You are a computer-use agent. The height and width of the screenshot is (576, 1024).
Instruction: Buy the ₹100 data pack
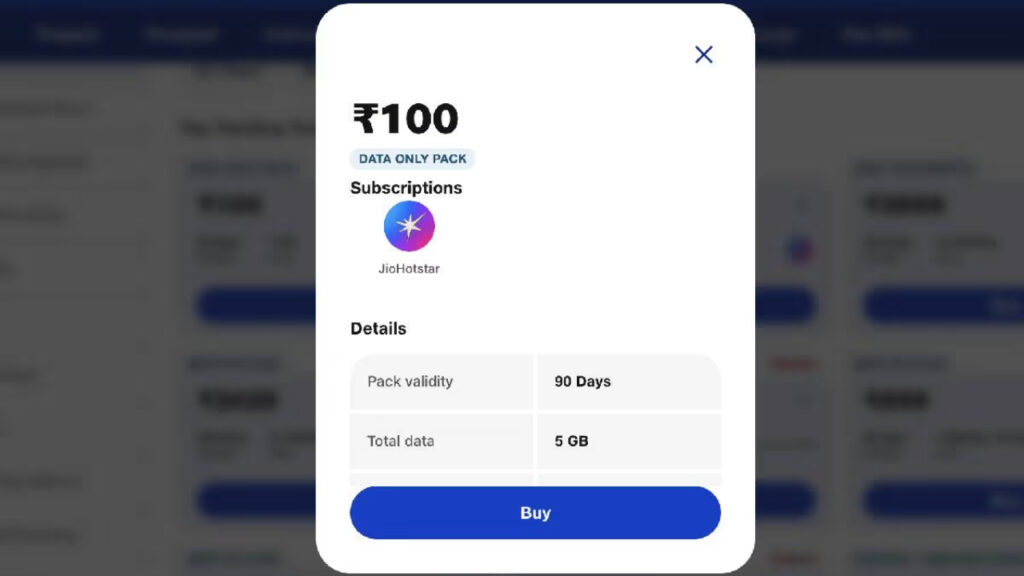pos(535,513)
